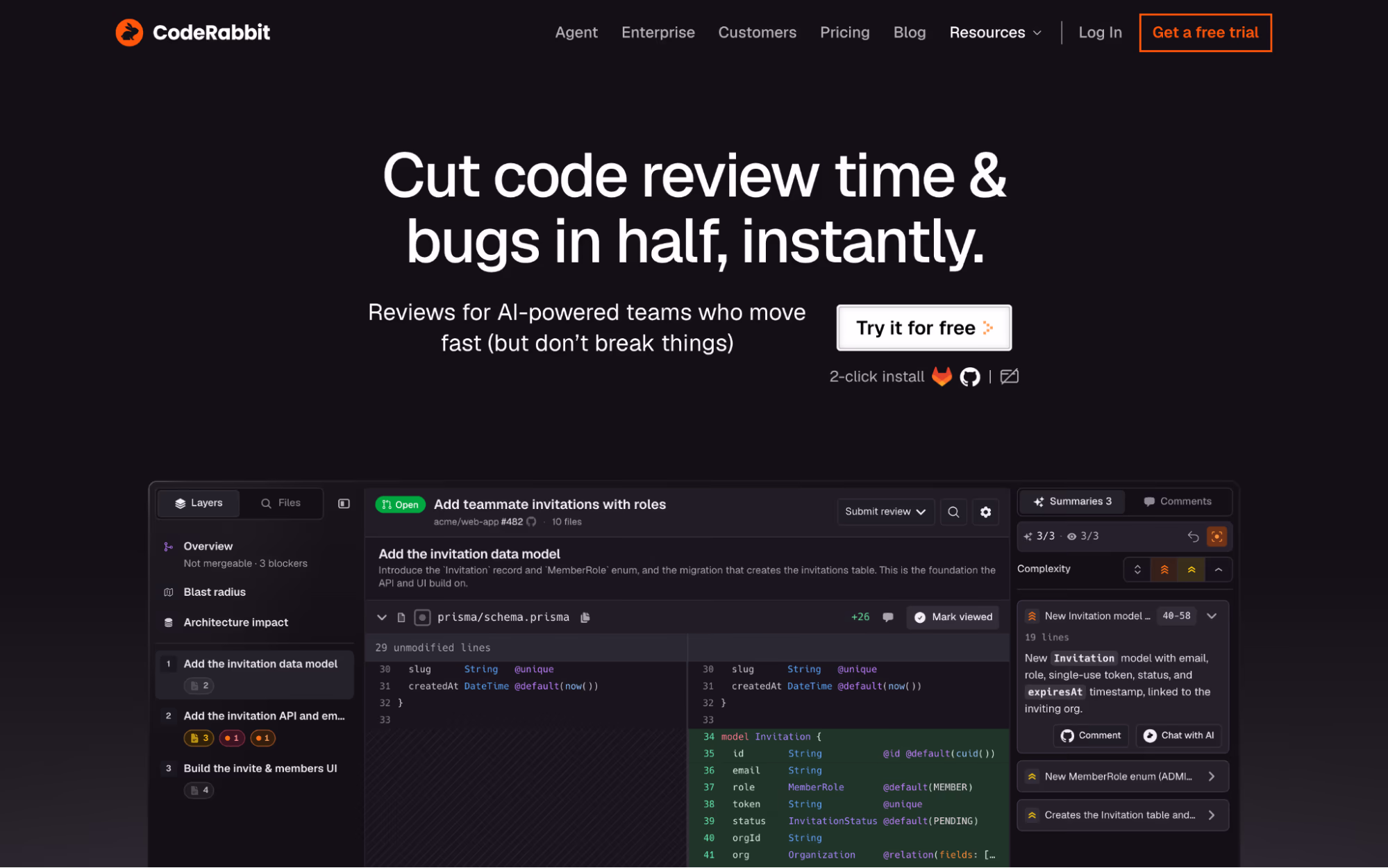Viewport: 1388px width, 868px height.
Task: Click the database stack icon beside Architecture impact
Action: coord(168,623)
